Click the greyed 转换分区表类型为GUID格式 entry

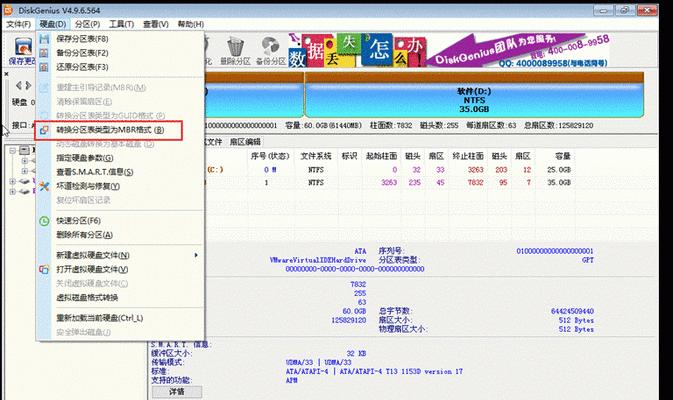(x=111, y=115)
